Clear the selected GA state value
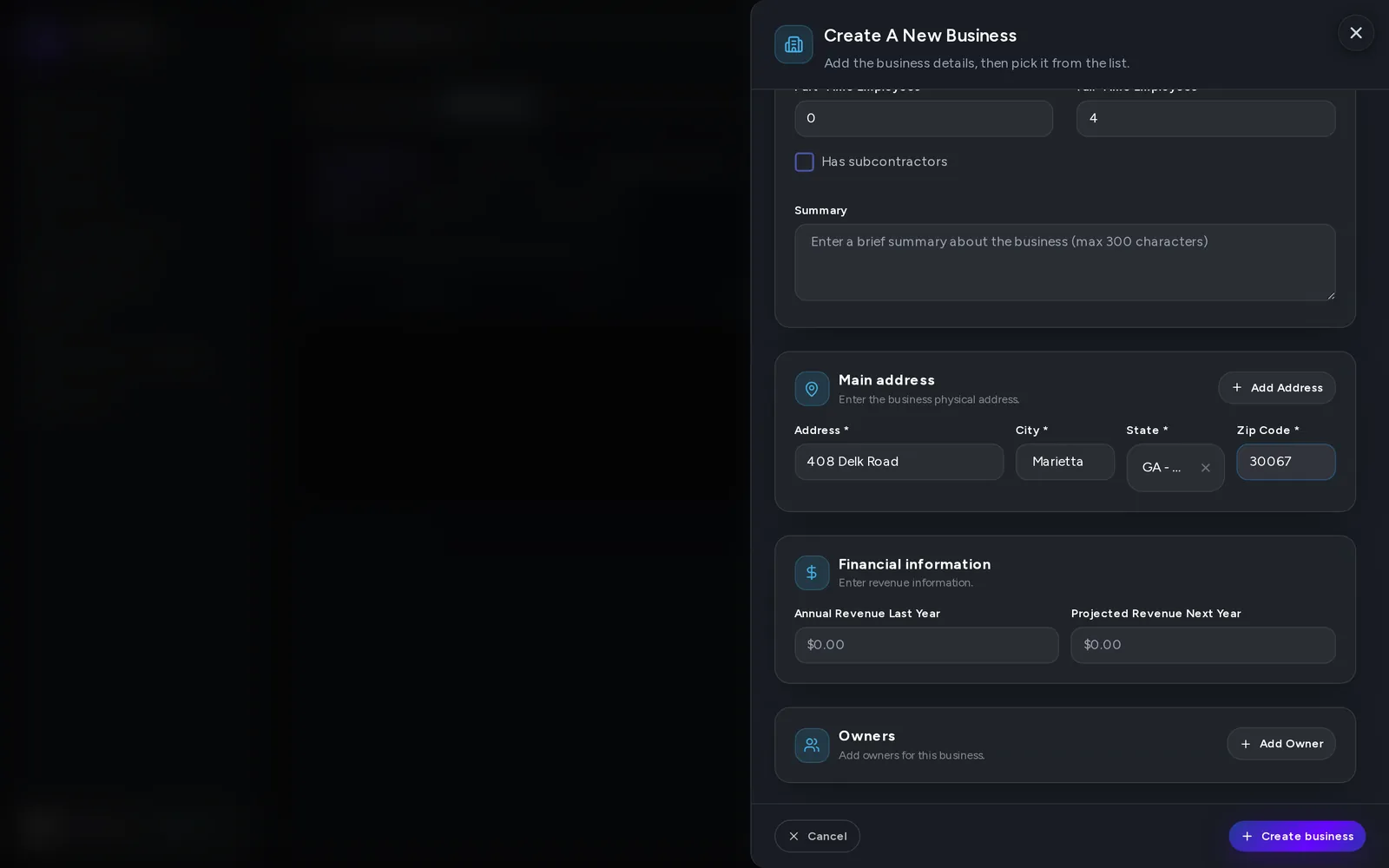The image size is (1389, 868). tap(1205, 468)
